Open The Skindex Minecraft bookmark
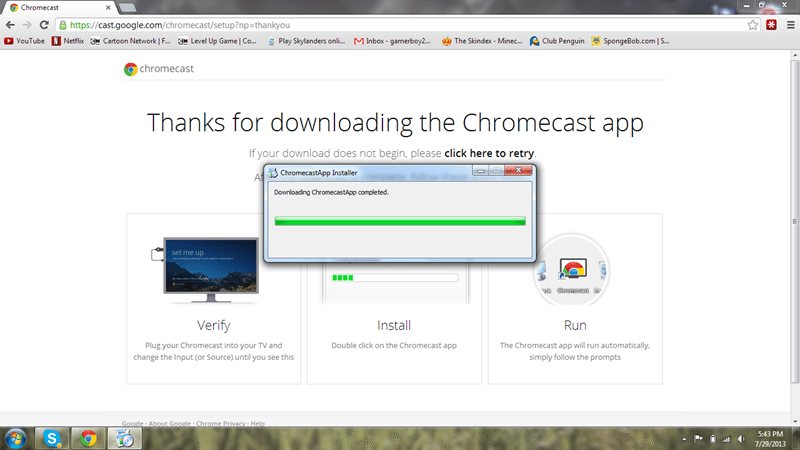The width and height of the screenshot is (800, 450). [482, 41]
